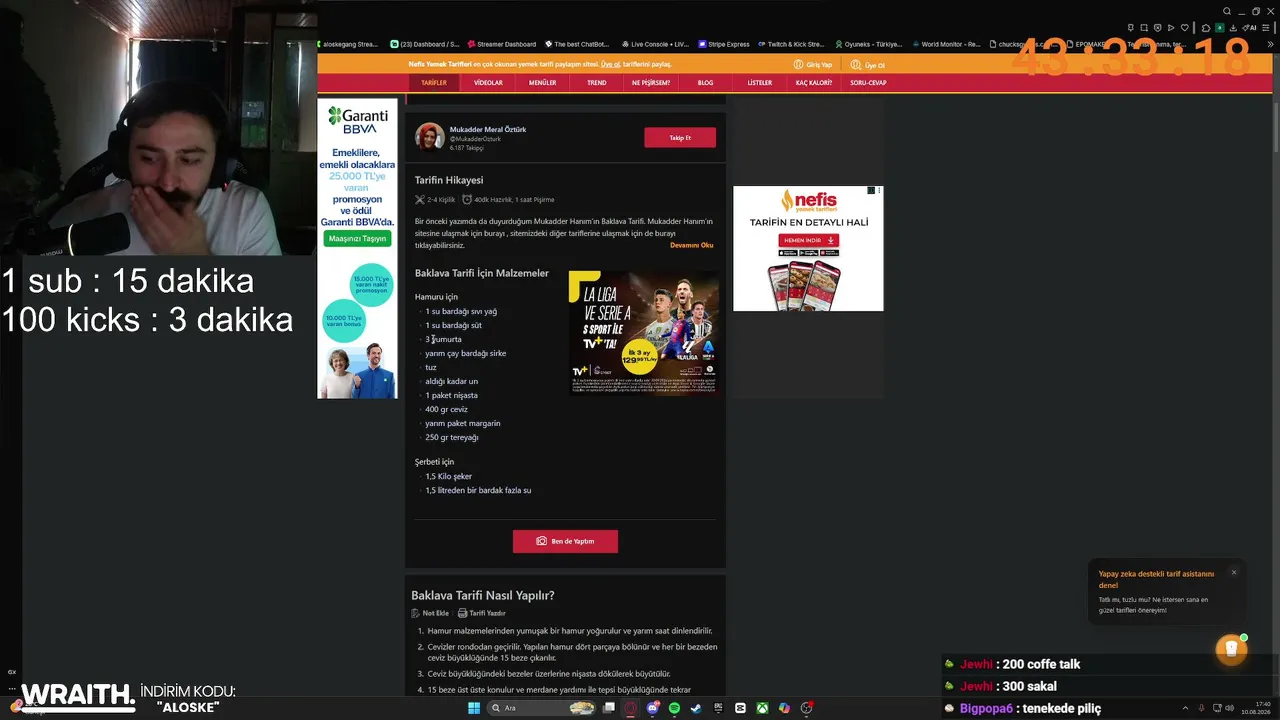Viewport: 1280px width, 720px height.
Task: Click the 40dk Hazırlık alarm clock icon
Action: coord(467,200)
